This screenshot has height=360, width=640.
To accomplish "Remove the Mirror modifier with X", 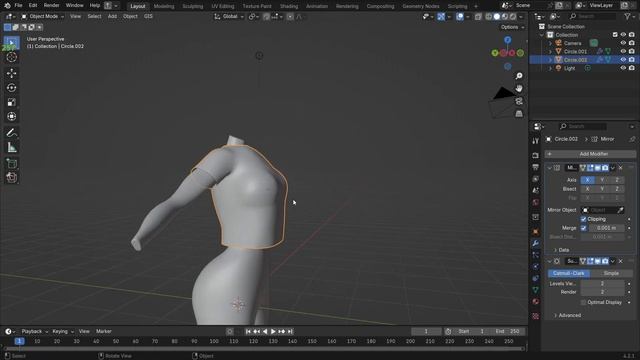I will (620, 168).
